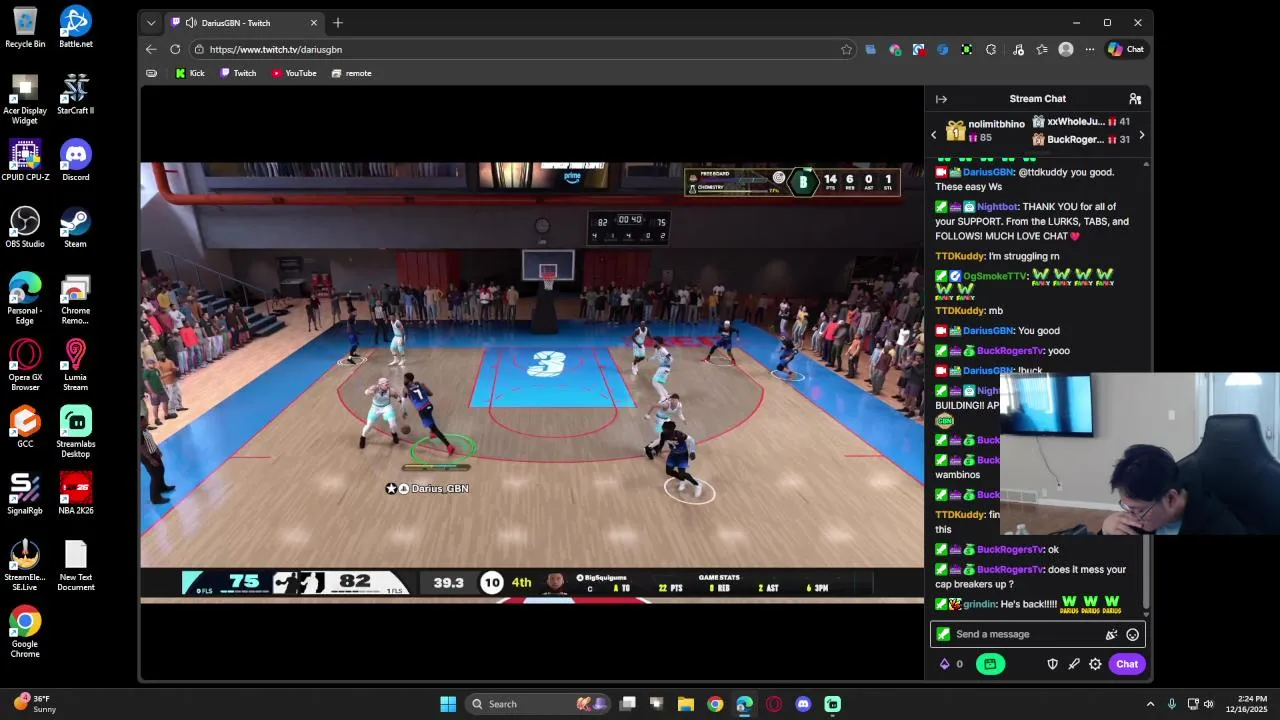Open the Discord desktop shortcut
This screenshot has width=1280, height=720.
pos(75,160)
